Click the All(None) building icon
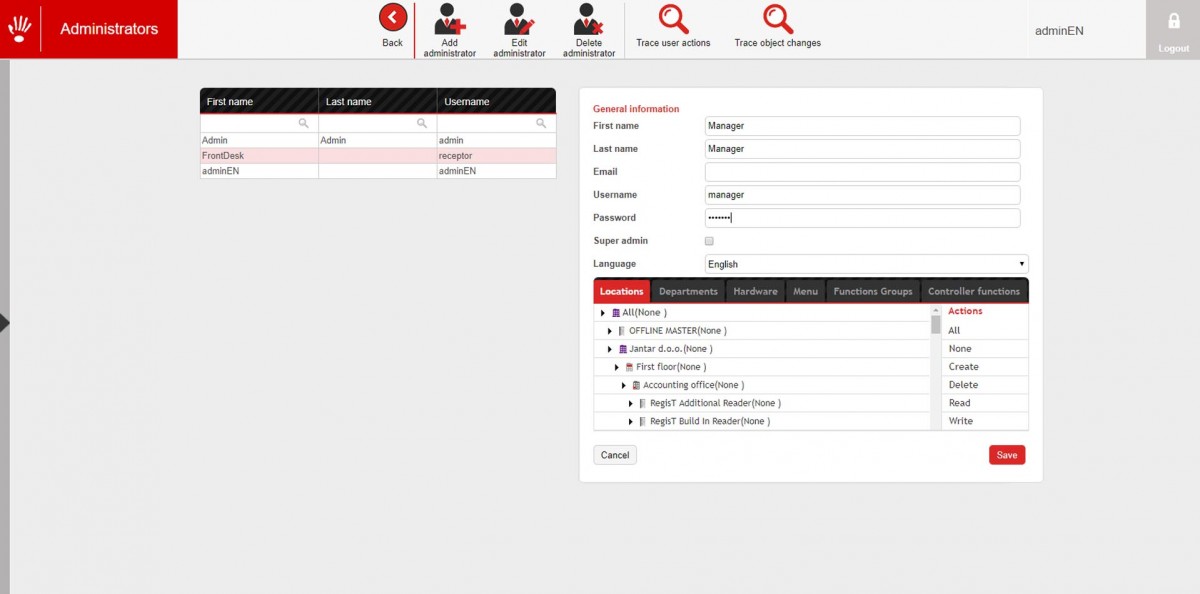Image resolution: width=1200 pixels, height=594 pixels. pos(616,313)
